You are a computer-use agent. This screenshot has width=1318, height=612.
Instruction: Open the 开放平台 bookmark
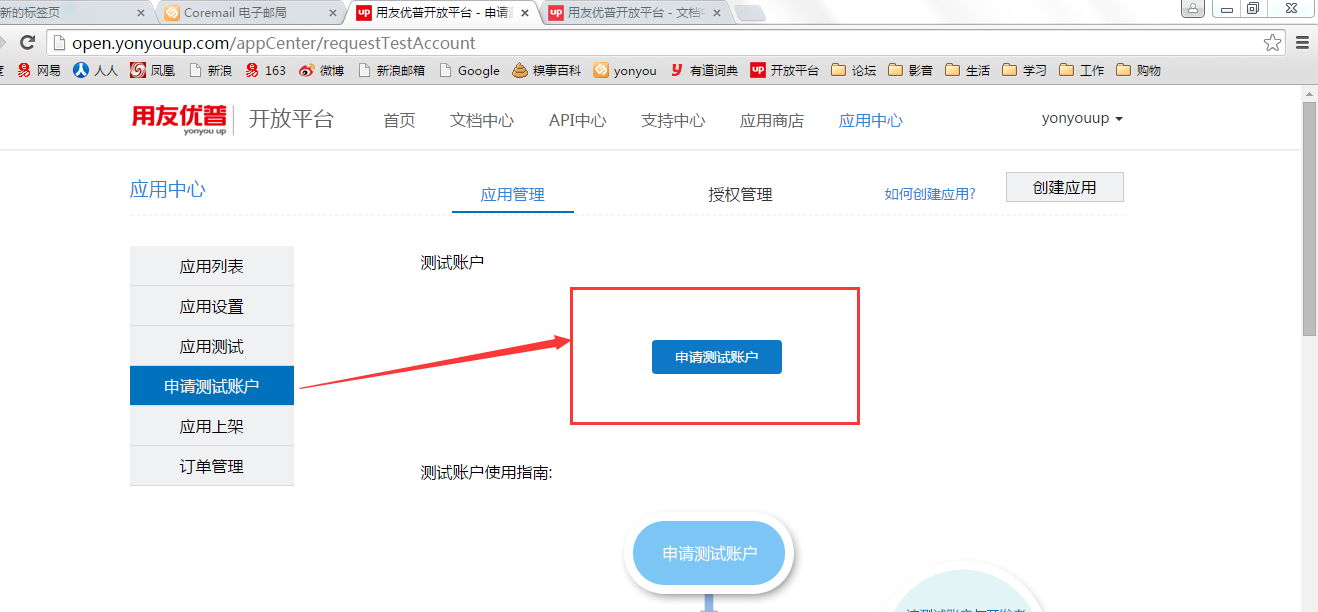pyautogui.click(x=785, y=70)
